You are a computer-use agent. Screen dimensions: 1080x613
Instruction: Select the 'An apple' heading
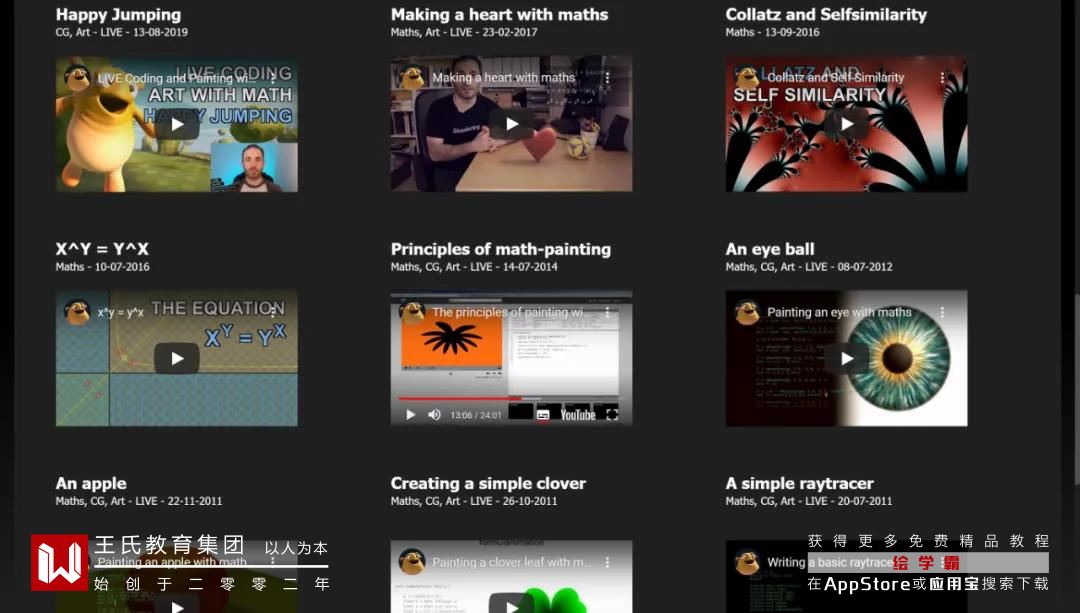tap(91, 483)
